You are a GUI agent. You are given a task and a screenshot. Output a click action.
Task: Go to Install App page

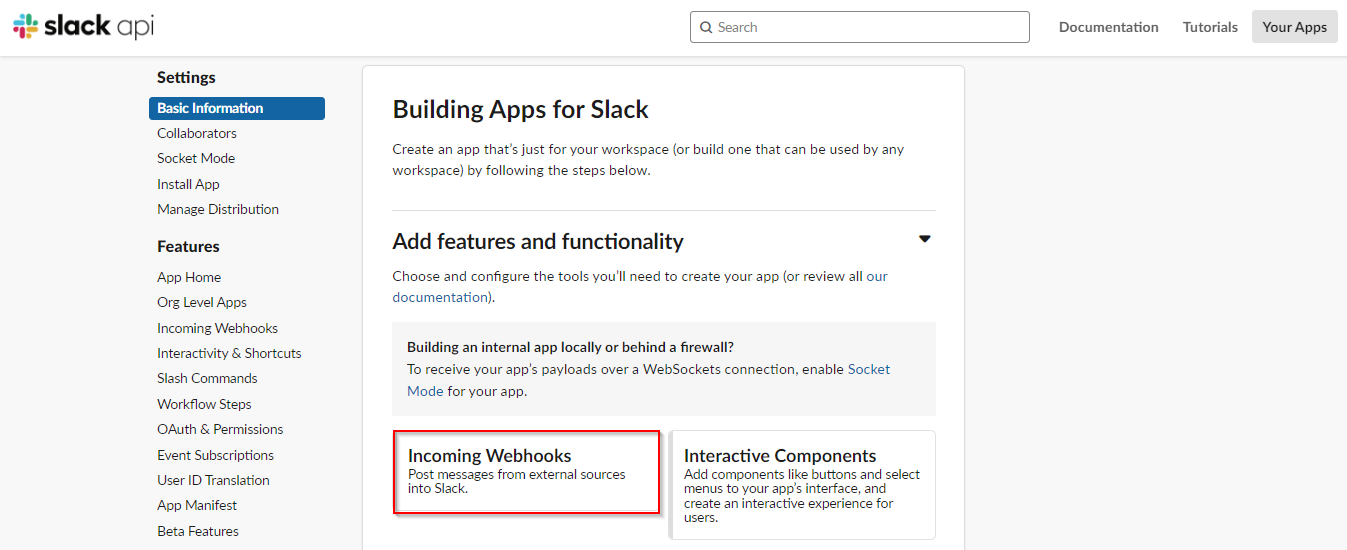(x=188, y=184)
